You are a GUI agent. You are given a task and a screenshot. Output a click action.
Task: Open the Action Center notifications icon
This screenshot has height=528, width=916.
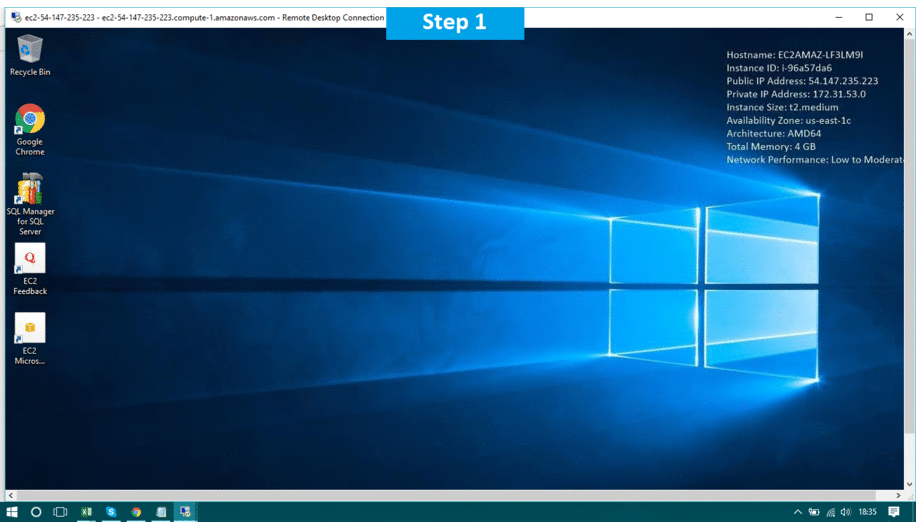click(894, 512)
